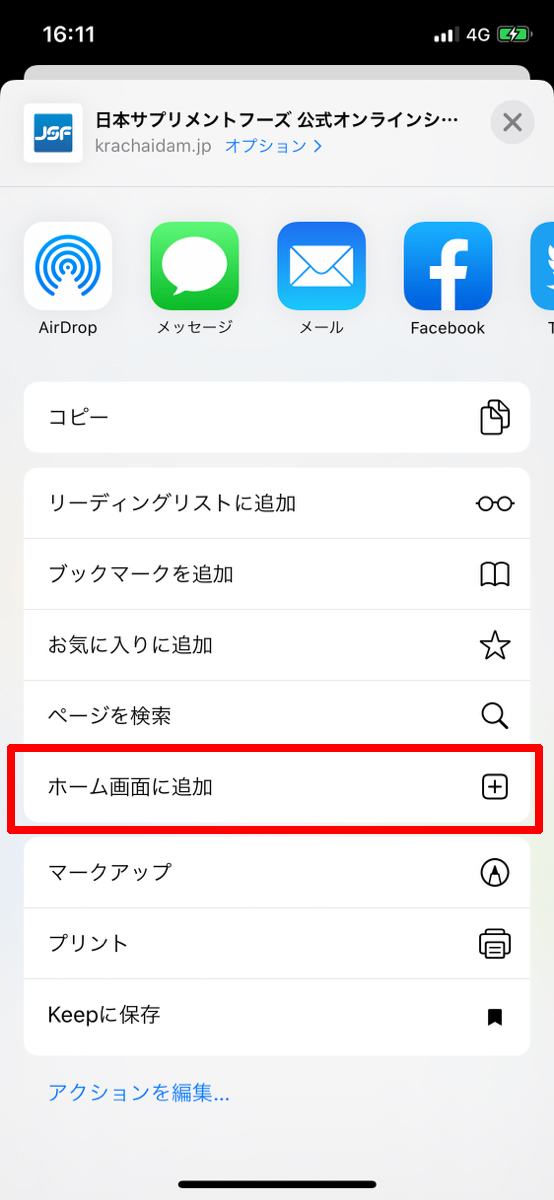The height and width of the screenshot is (1200, 554).
Task: Select リーディングリストに追加 option
Action: (x=277, y=503)
